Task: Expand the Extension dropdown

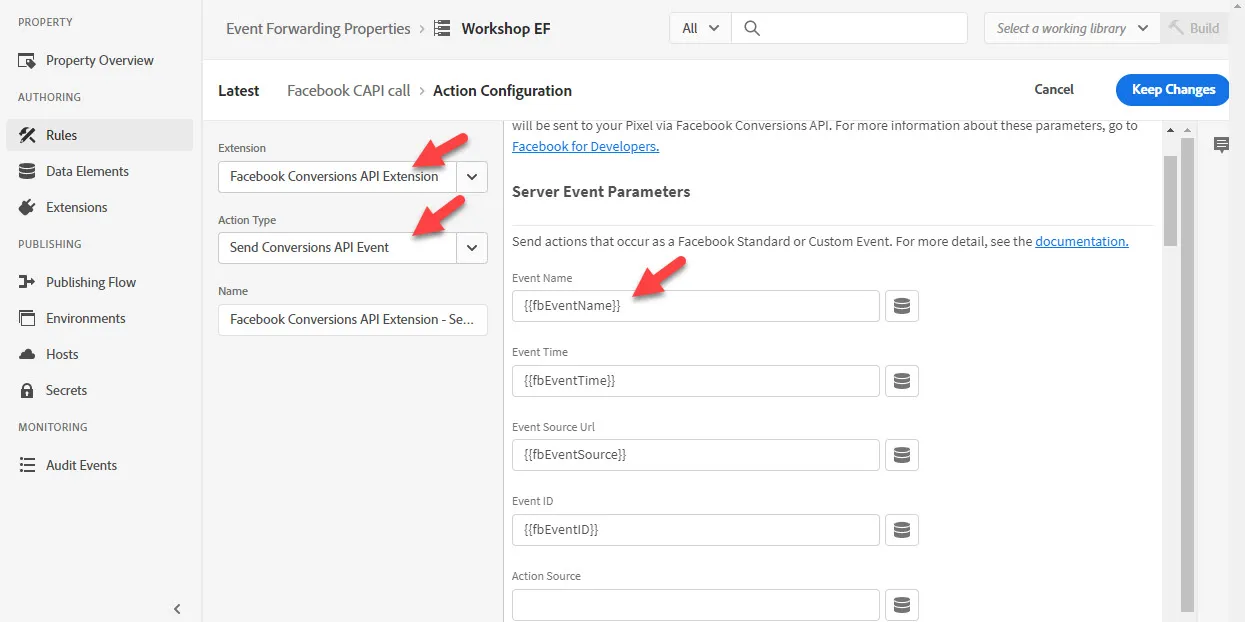Action: [x=472, y=176]
